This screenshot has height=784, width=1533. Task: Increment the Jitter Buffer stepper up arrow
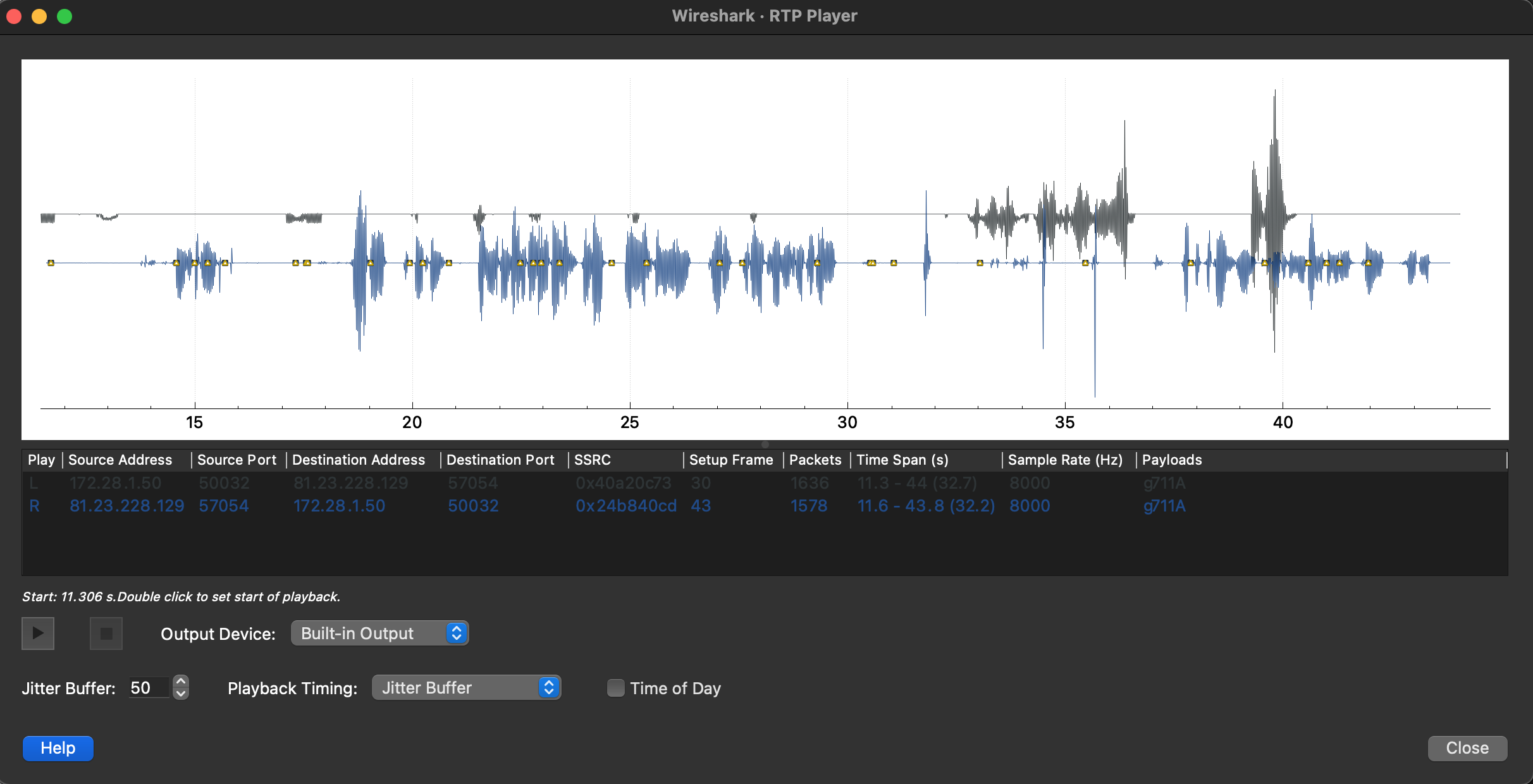click(x=181, y=682)
